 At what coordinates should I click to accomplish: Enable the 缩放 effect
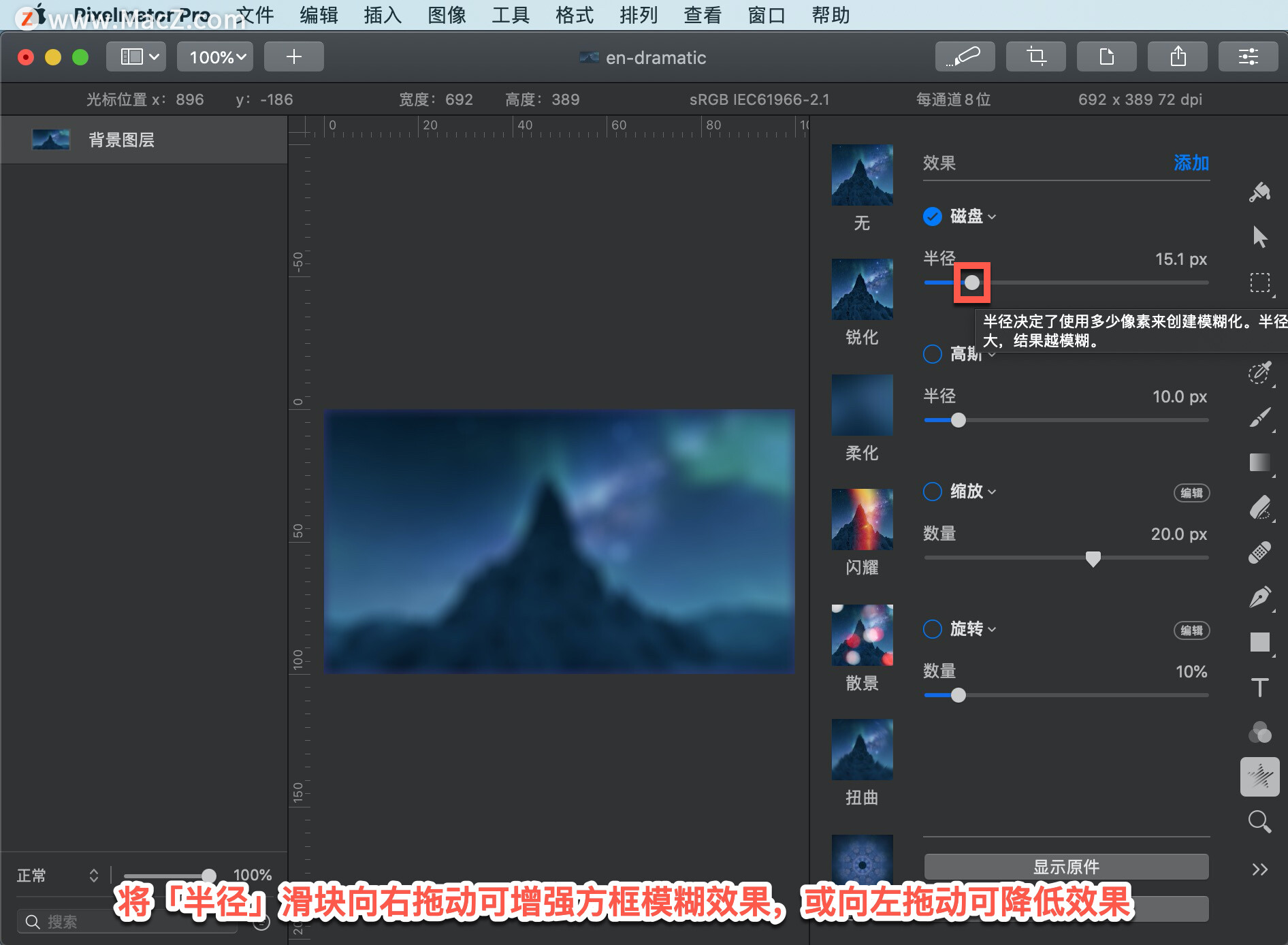[x=932, y=492]
